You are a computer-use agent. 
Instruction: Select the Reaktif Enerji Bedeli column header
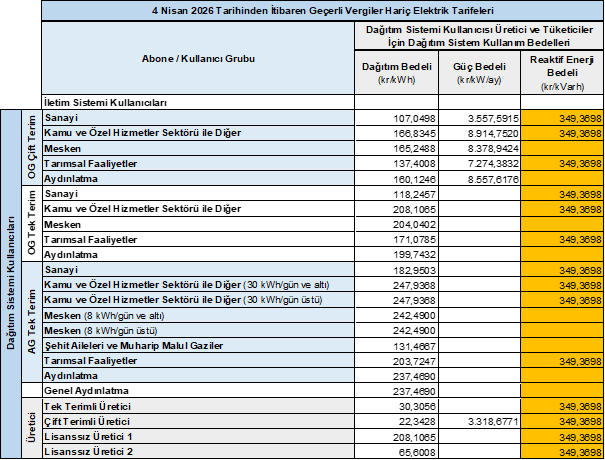point(562,72)
